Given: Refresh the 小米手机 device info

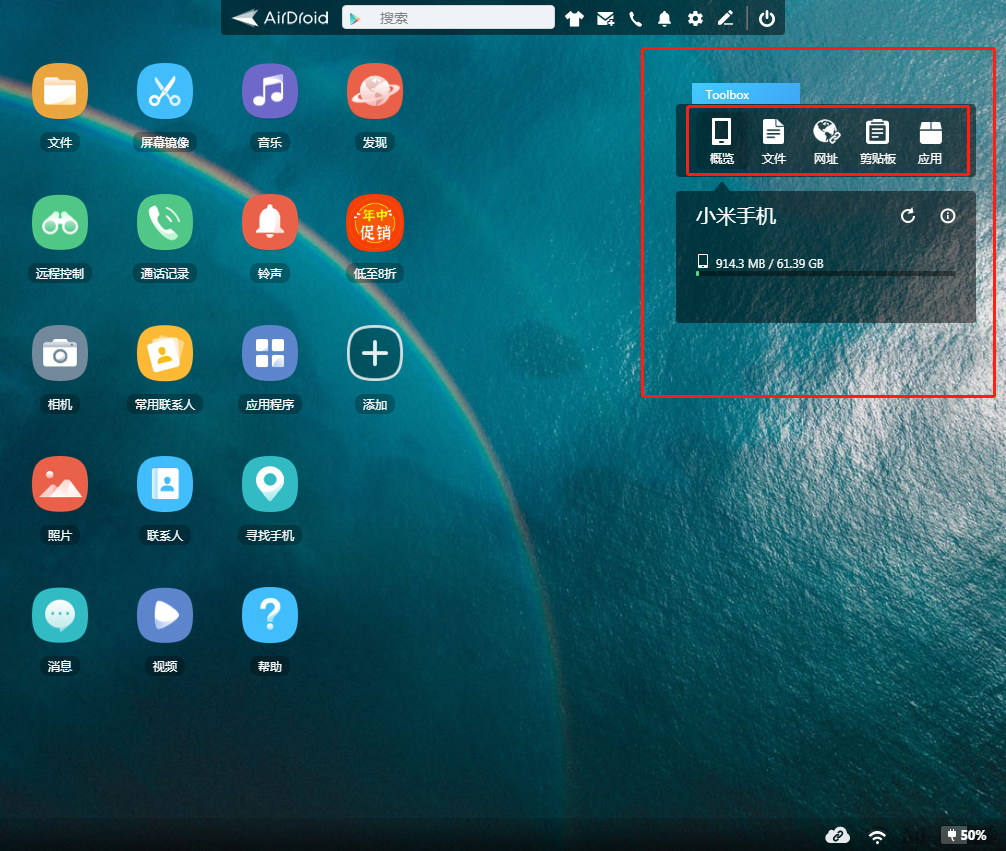Looking at the screenshot, I should tap(908, 216).
